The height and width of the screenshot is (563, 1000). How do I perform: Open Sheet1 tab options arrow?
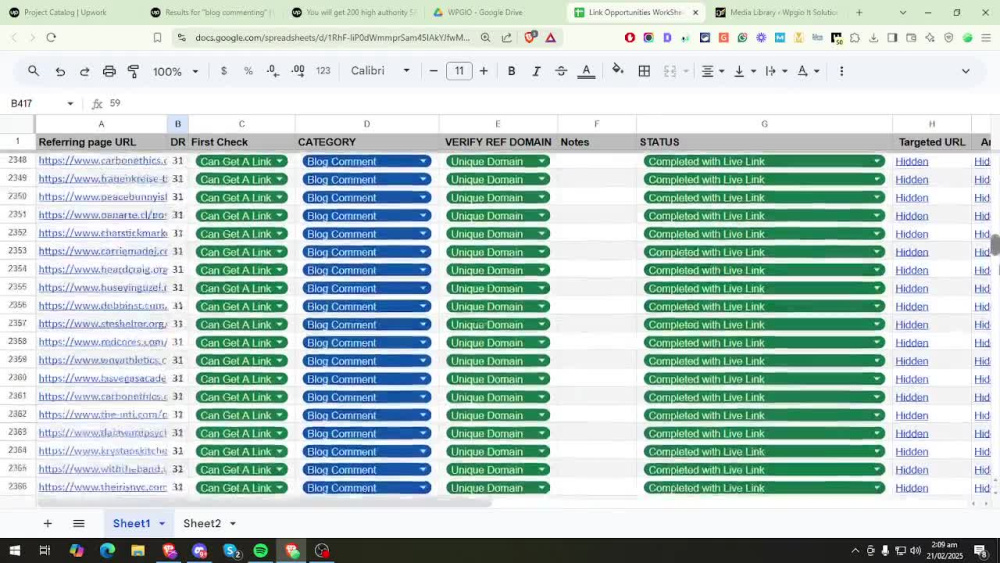tap(162, 523)
